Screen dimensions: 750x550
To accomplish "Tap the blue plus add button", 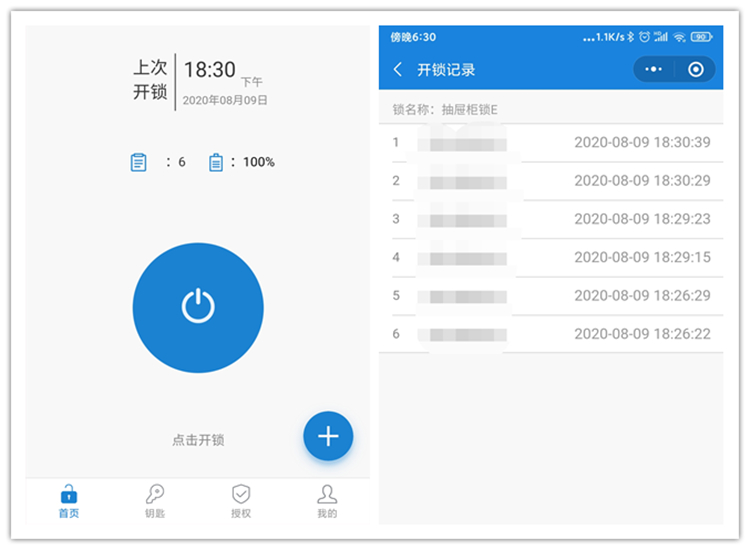I will tap(328, 436).
